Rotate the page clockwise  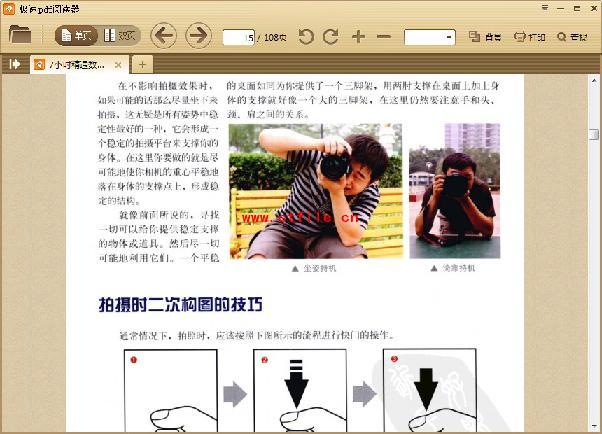pos(331,37)
